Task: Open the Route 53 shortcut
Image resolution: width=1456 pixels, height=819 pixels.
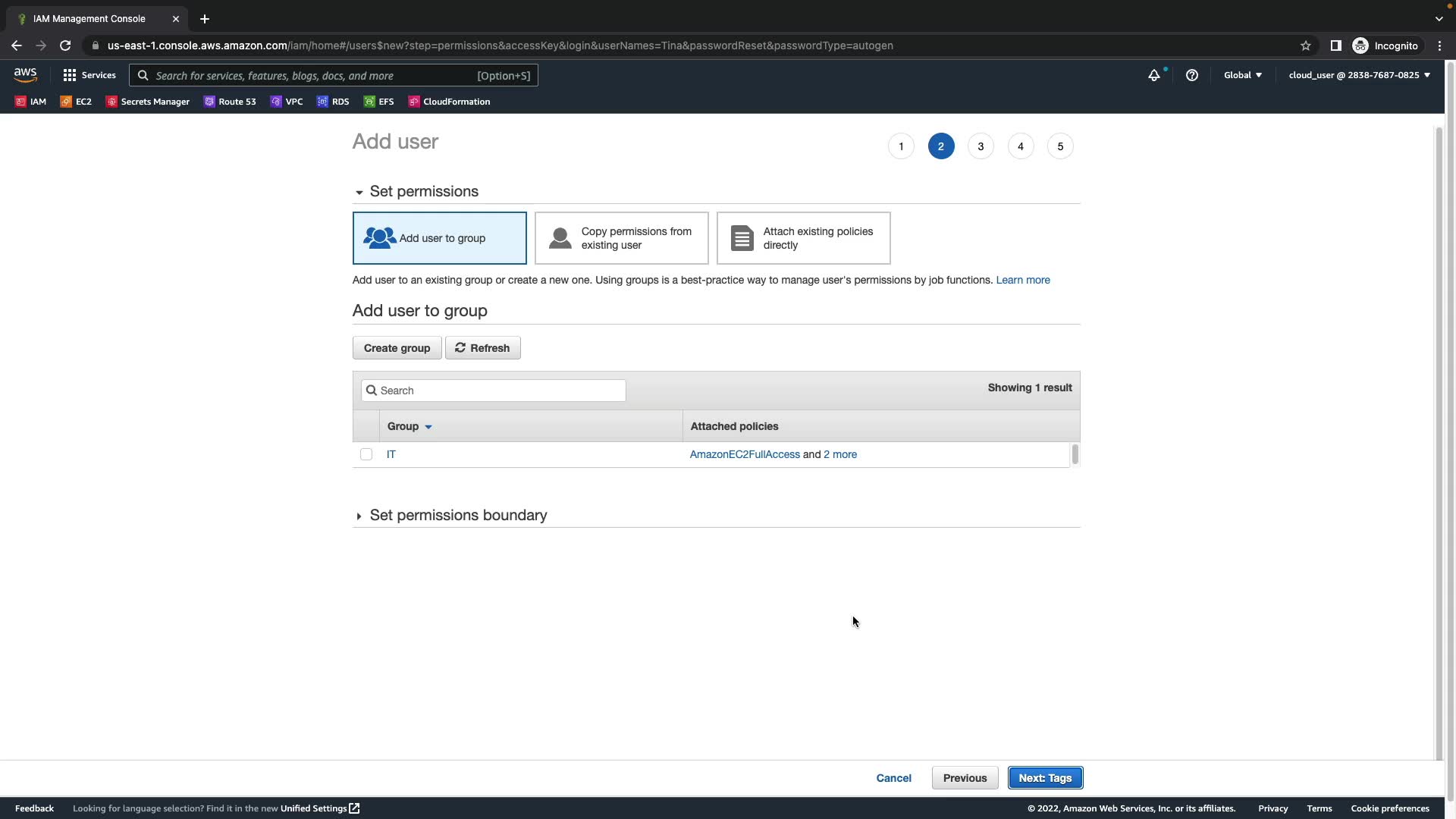Action: pos(230,102)
